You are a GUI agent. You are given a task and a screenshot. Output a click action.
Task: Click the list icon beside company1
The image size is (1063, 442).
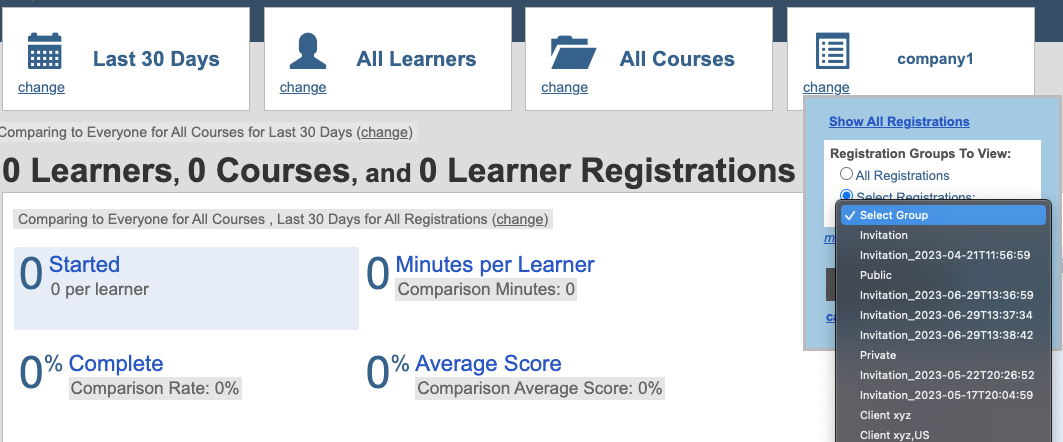click(832, 50)
